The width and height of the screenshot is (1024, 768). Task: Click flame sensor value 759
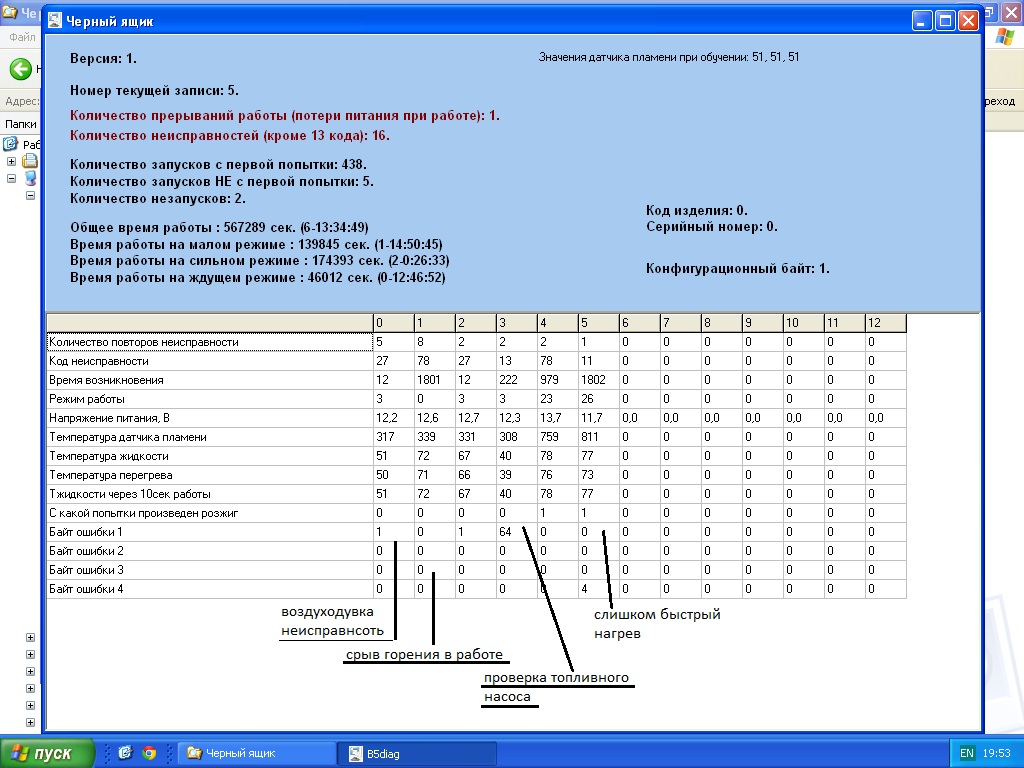coord(558,437)
